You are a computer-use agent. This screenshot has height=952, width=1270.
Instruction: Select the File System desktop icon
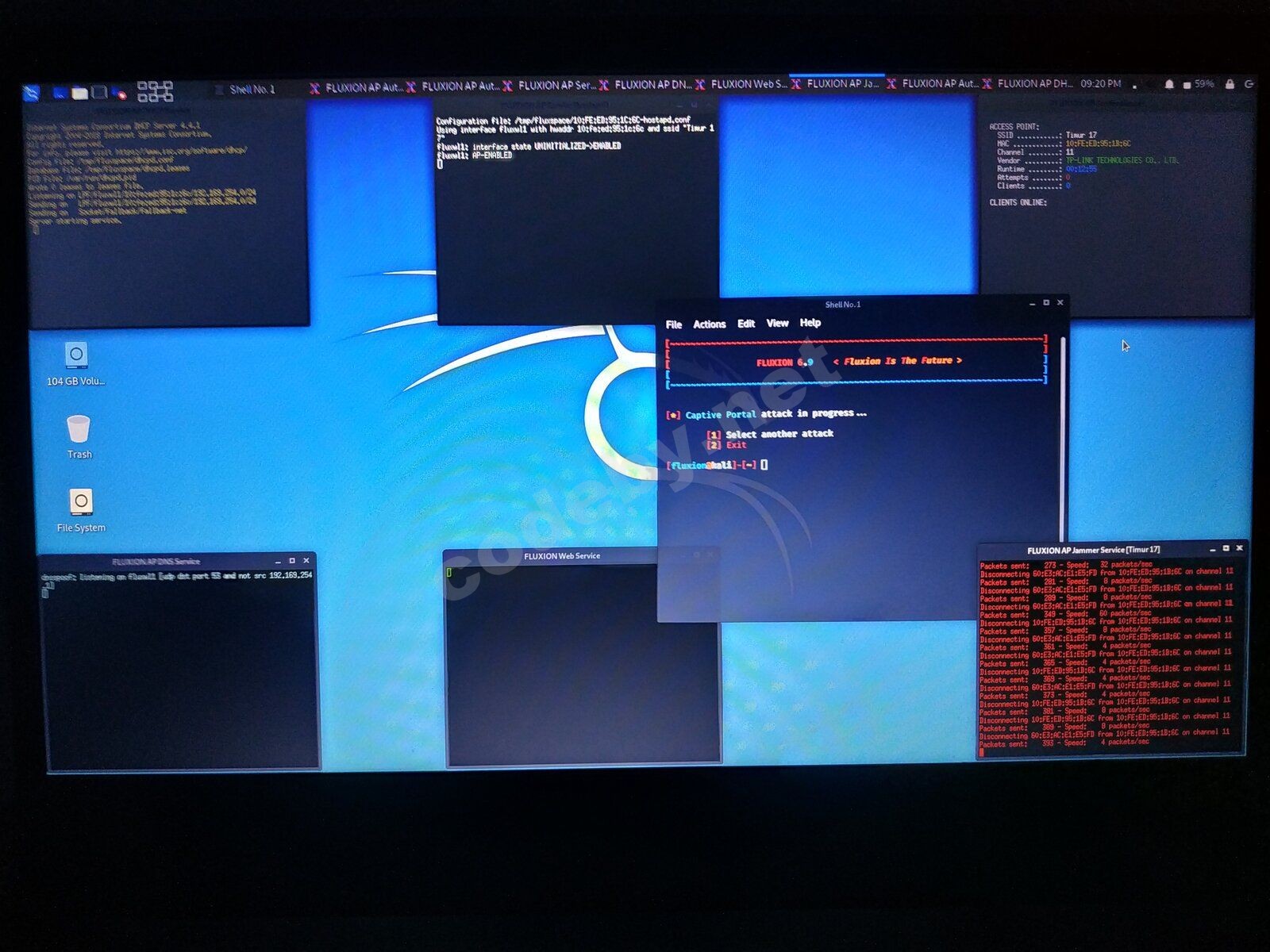[x=81, y=510]
